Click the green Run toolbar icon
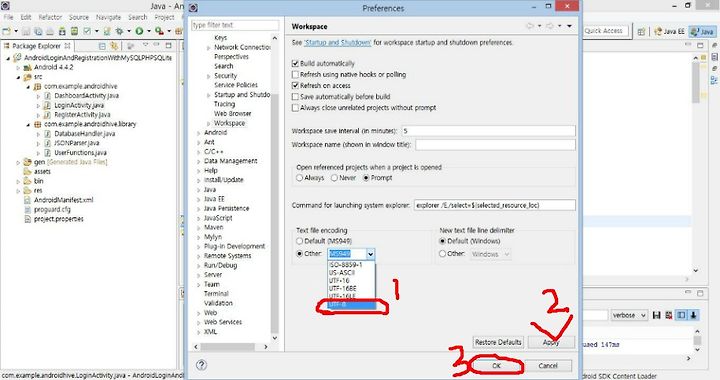This screenshot has width=720, height=380. (139, 31)
